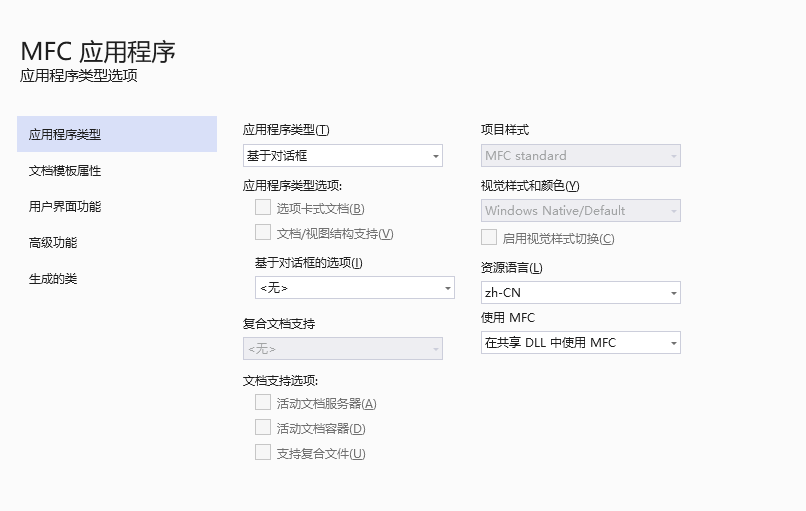
Task: Select the 应用程序类型 sidebar tab
Action: 116,134
